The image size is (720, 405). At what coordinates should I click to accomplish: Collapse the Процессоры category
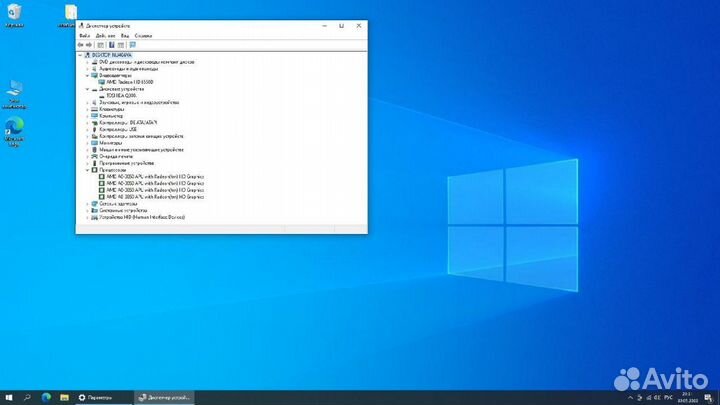(87, 170)
